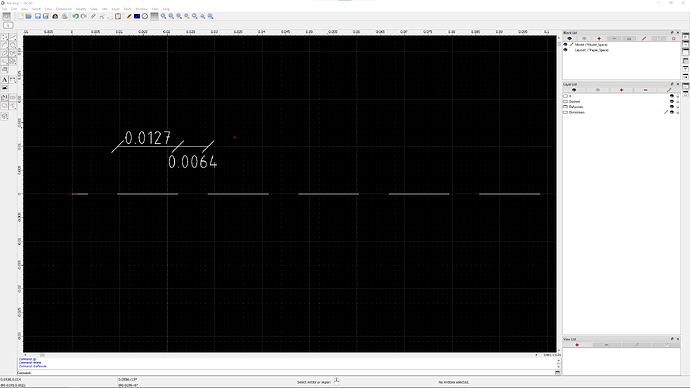This screenshot has width=690, height=388.
Task: Open an existing drawing file
Action: (x=29, y=16)
